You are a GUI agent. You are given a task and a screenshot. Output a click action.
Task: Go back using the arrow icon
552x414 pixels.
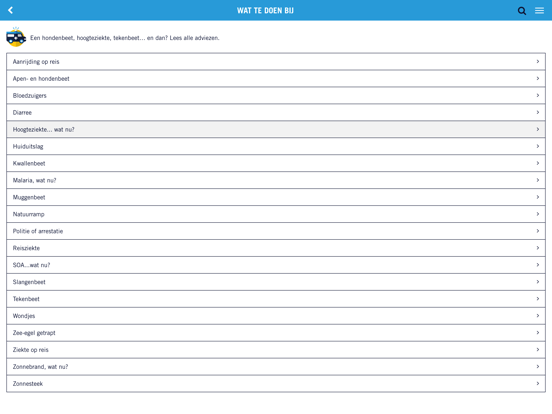pyautogui.click(x=11, y=10)
